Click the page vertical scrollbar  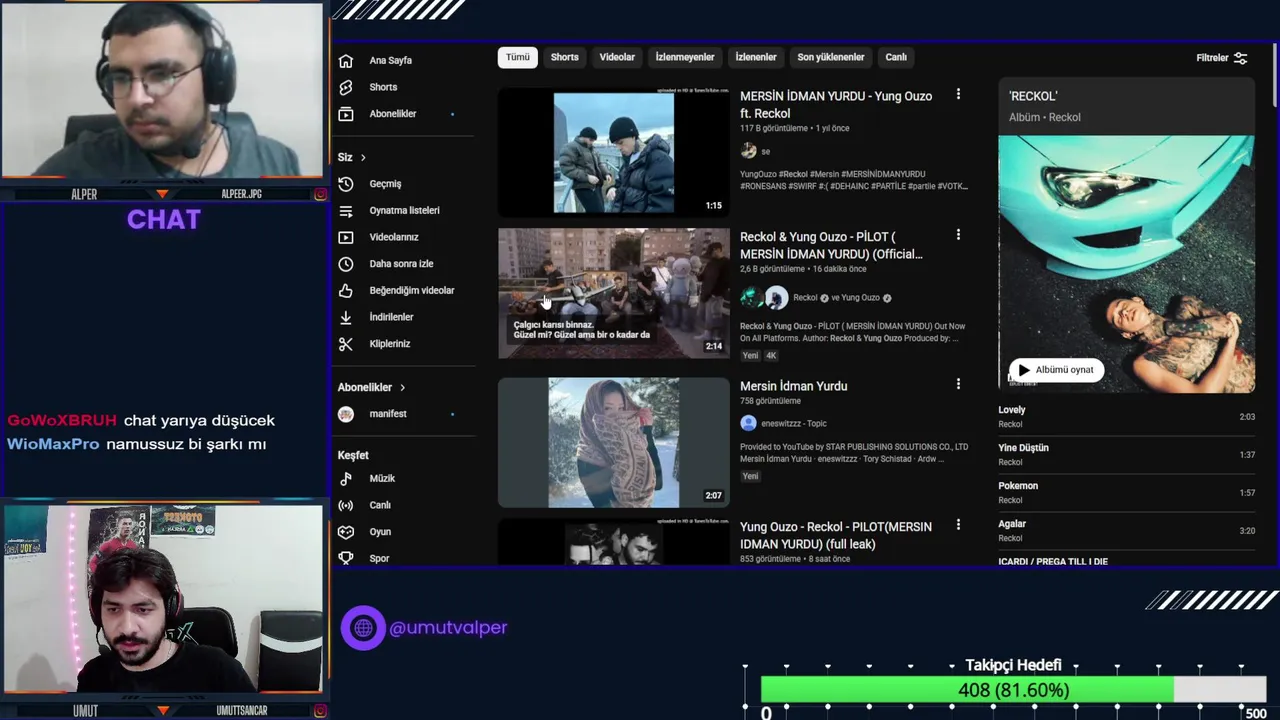[x=1274, y=74]
